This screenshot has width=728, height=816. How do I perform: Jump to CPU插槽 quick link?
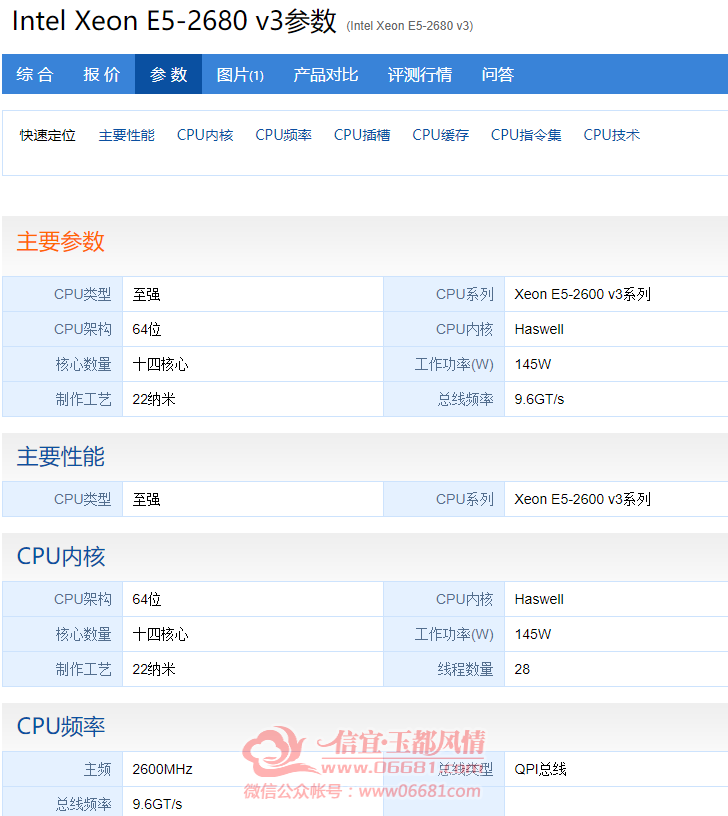pyautogui.click(x=362, y=135)
